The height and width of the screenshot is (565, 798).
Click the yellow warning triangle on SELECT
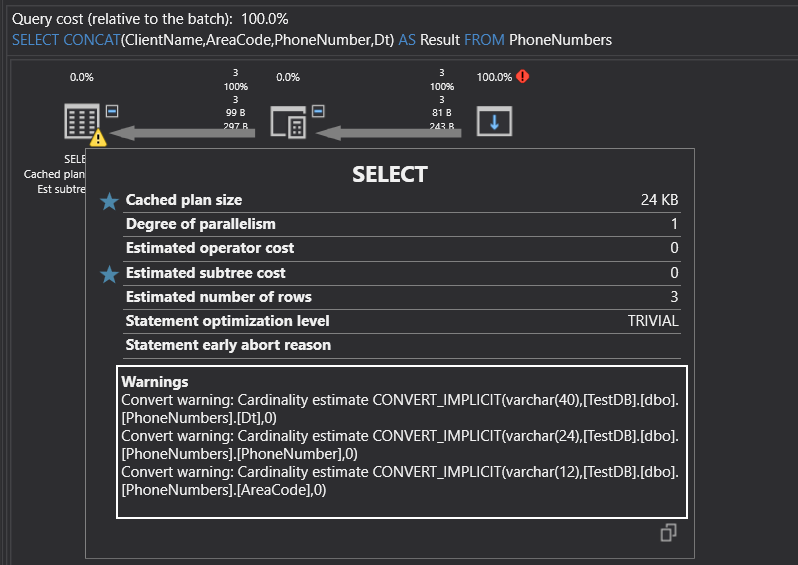tap(98, 138)
